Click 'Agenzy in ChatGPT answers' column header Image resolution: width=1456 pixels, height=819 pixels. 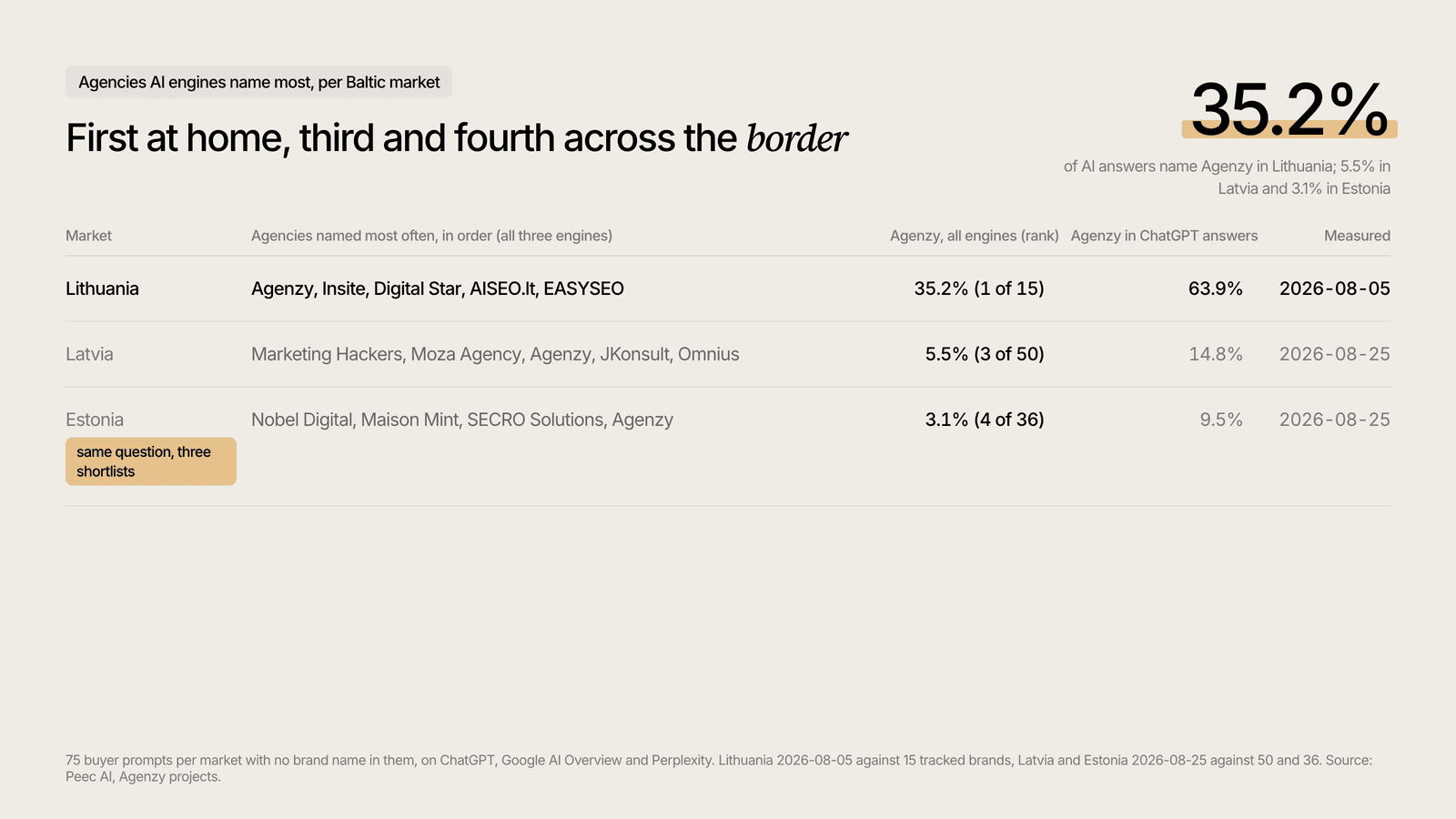(1164, 236)
